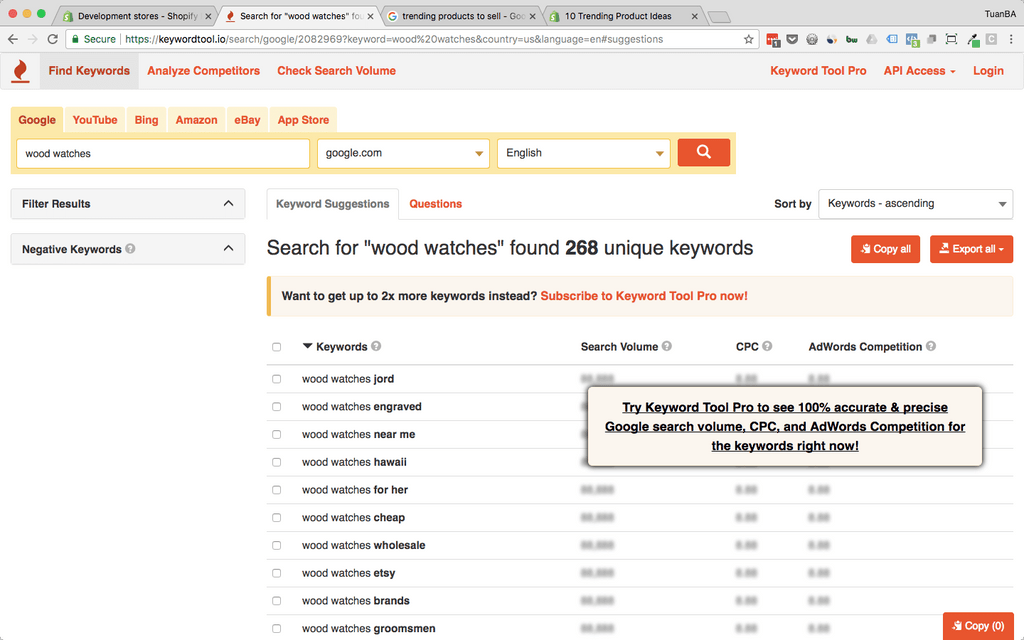
Task: Open the Sort by dropdown
Action: click(915, 204)
